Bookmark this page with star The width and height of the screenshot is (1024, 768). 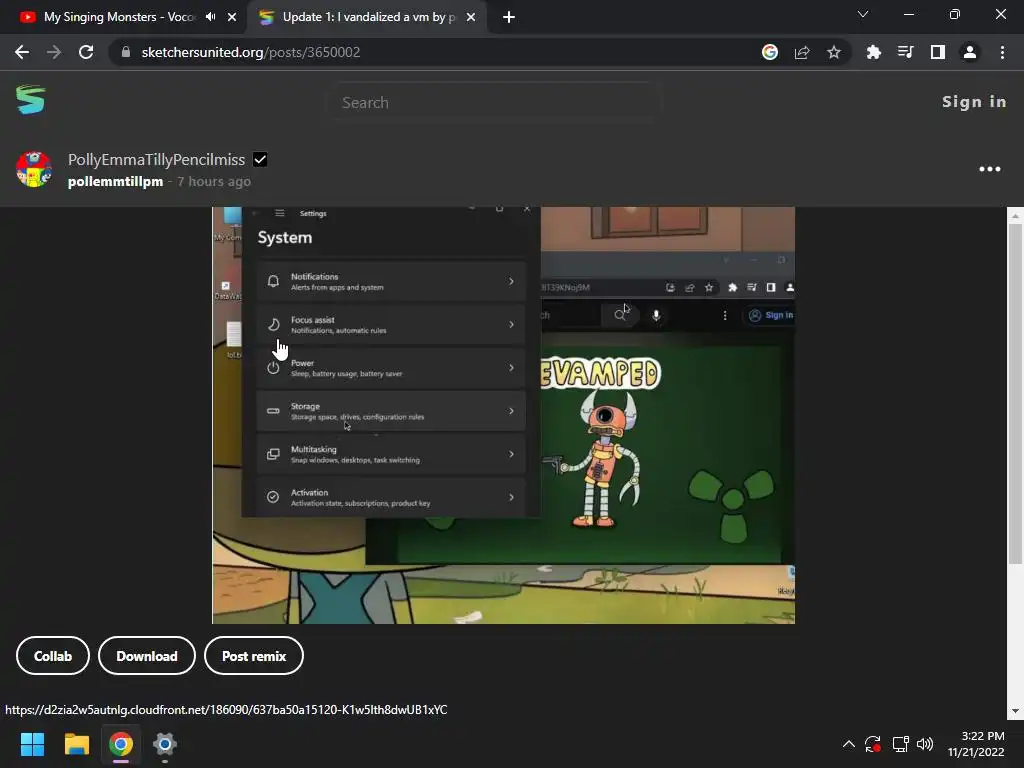click(x=834, y=52)
